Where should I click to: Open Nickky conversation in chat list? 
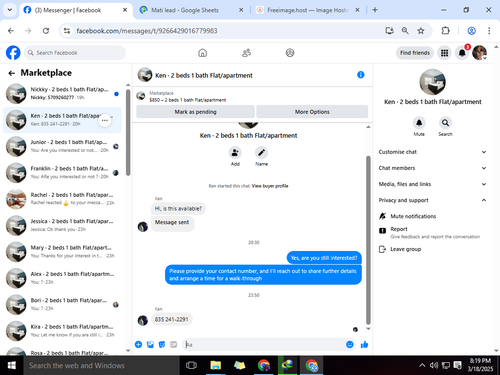tap(62, 94)
